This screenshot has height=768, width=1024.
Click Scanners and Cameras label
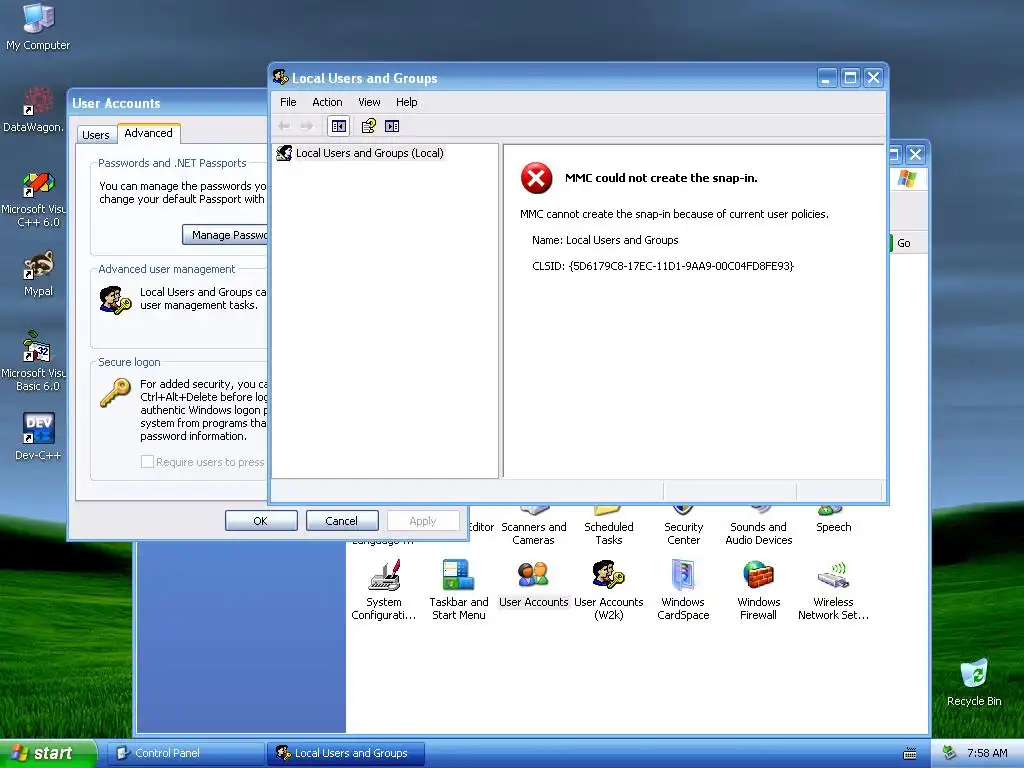[534, 534]
